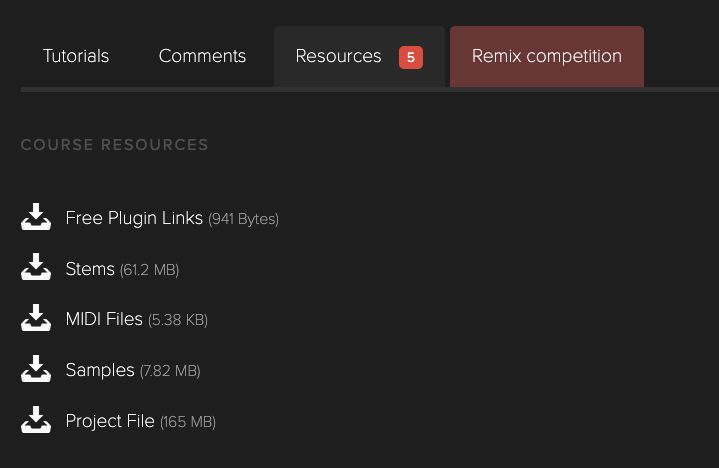Click the download icon for Free Plugin Links
Screen dimensions: 719x468
(36, 217)
